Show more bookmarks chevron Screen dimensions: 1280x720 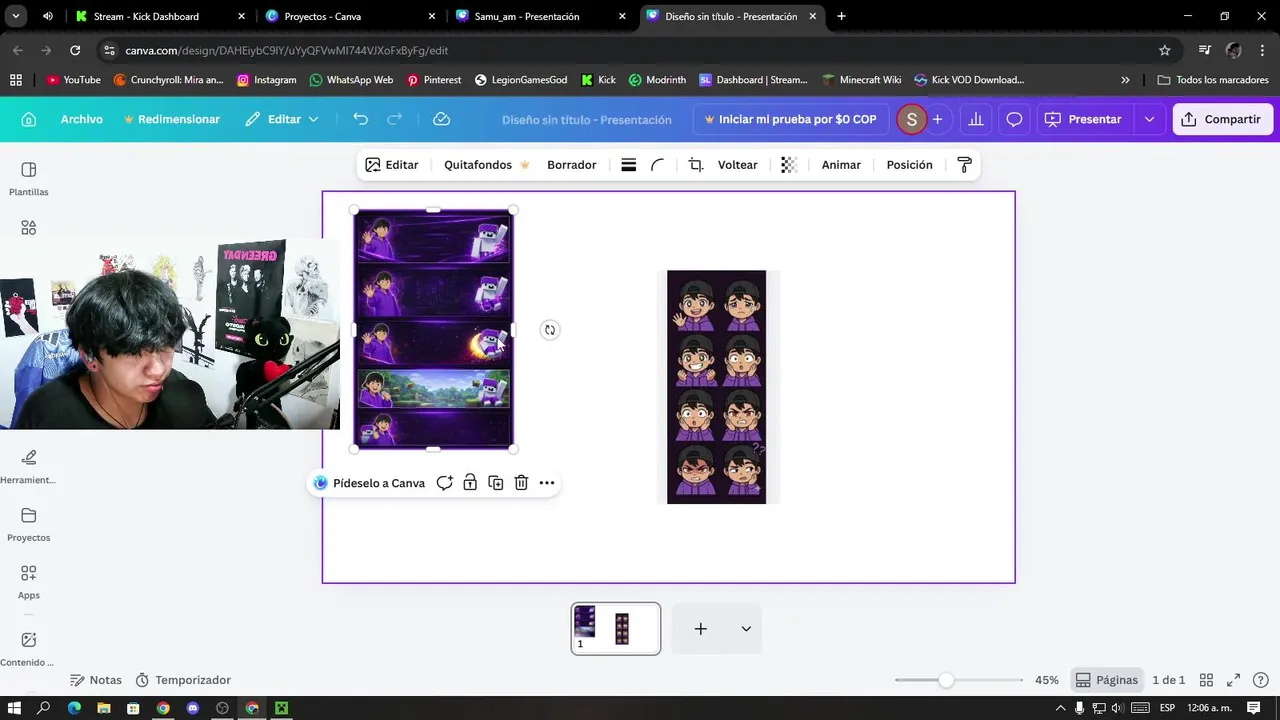point(1125,80)
